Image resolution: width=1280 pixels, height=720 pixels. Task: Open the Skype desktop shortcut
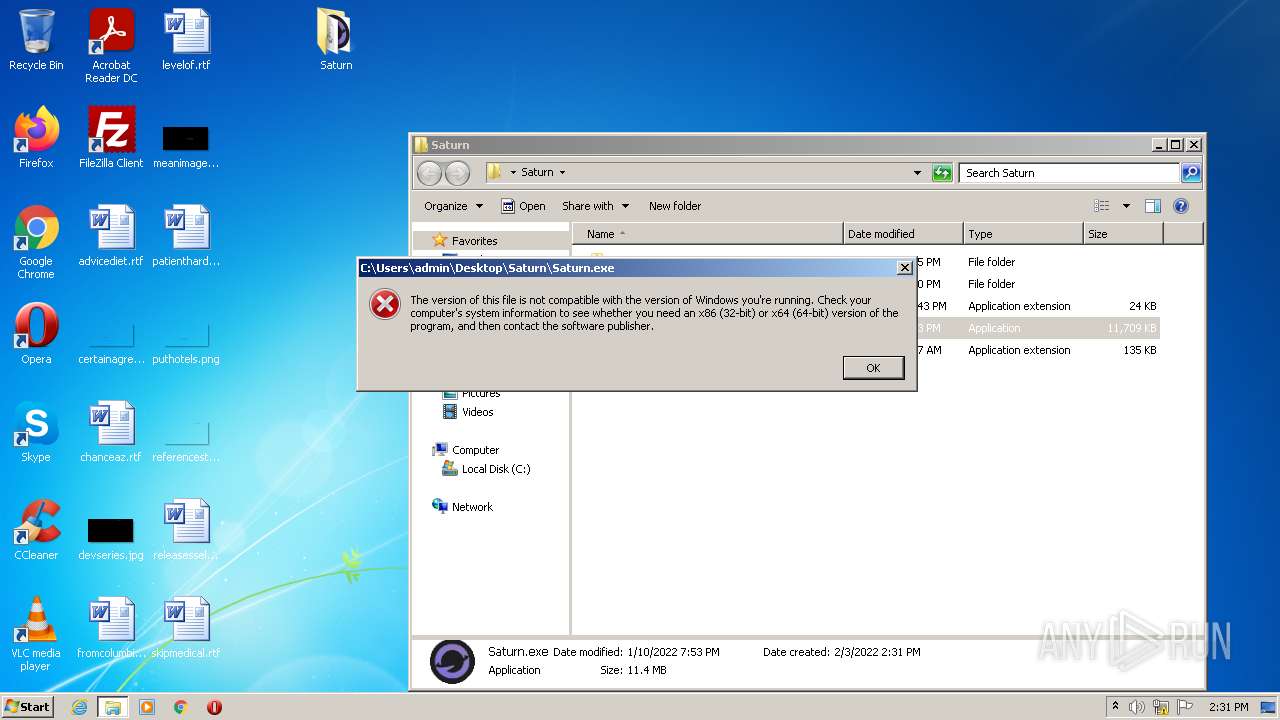pos(36,432)
